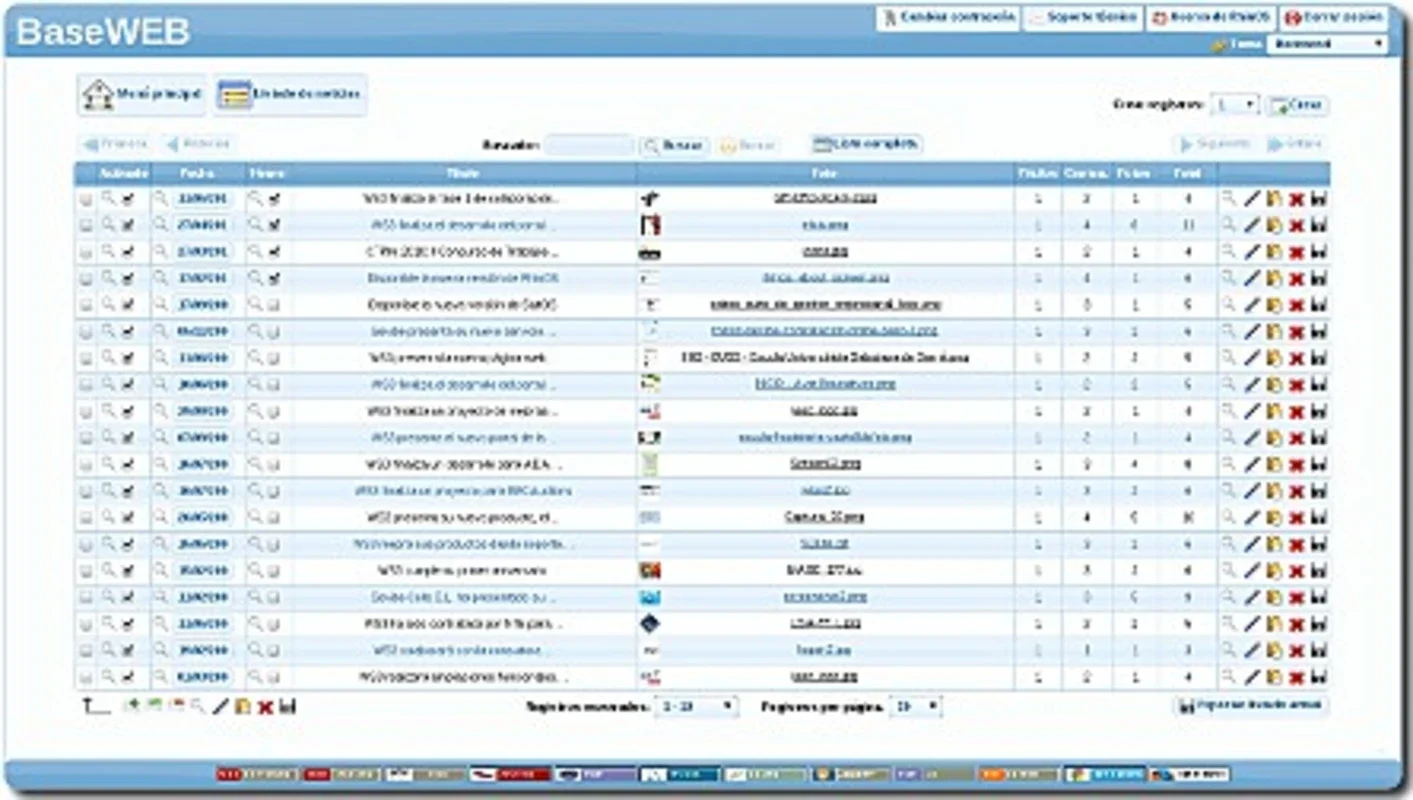Image resolution: width=1413 pixels, height=800 pixels.
Task: Open photo filename link in first row
Action: 825,198
